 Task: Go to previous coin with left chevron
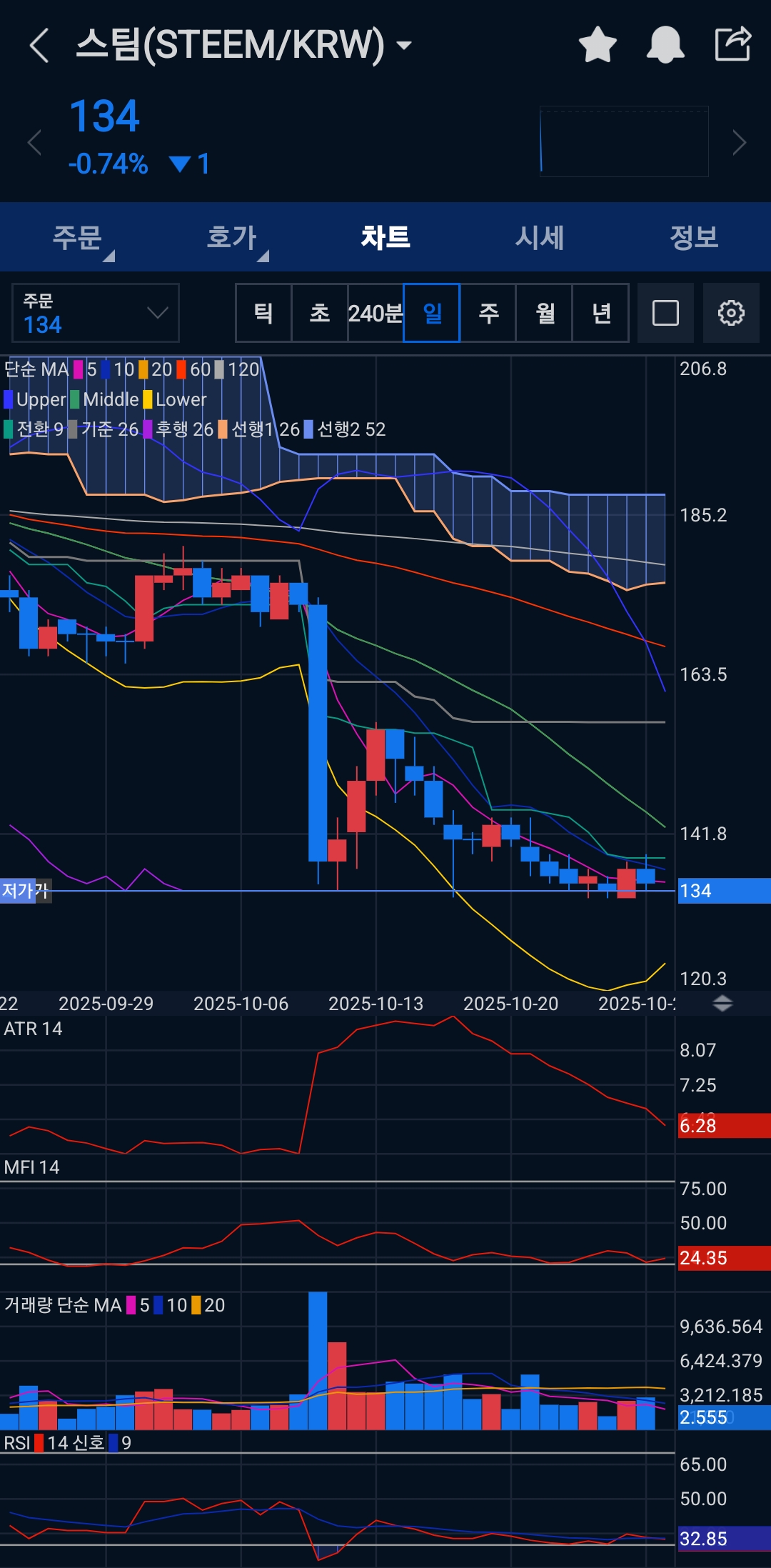point(34,142)
